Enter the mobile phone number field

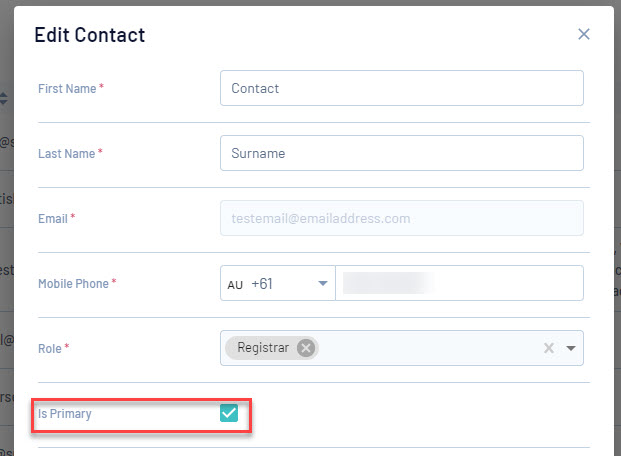(460, 283)
